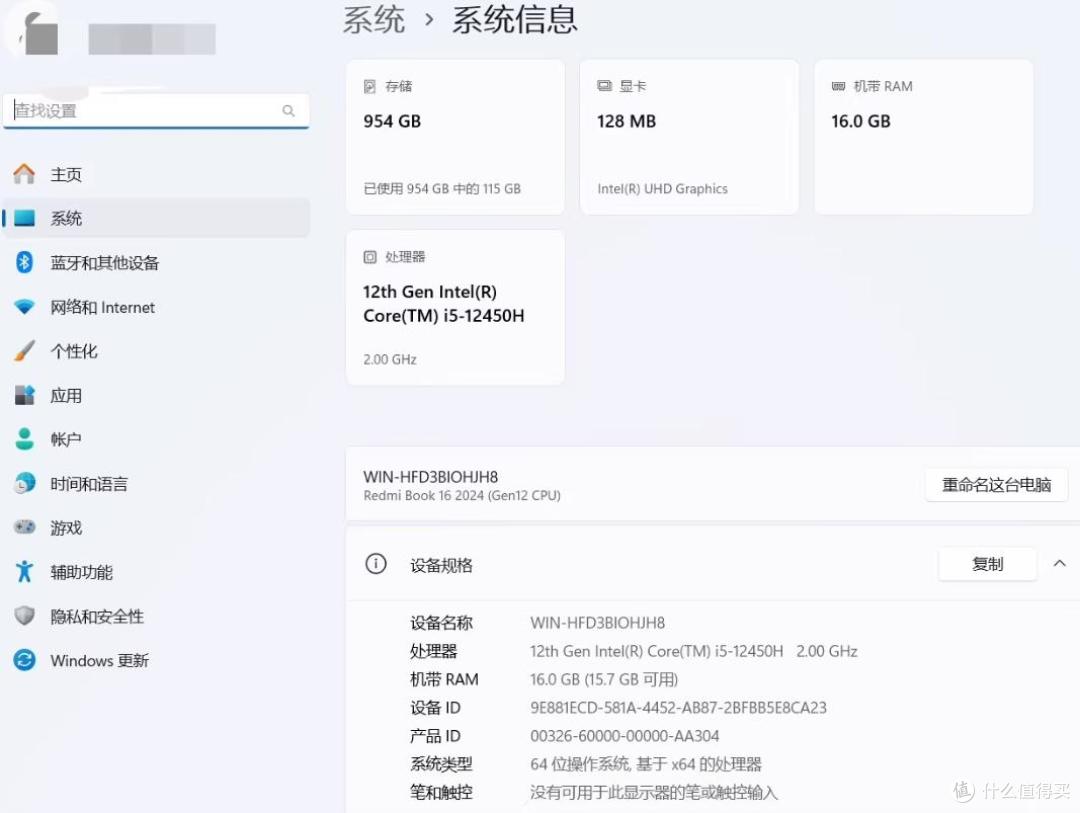This screenshot has height=813, width=1080.
Task: Click the 处理器 spec row value
Action: pos(694,651)
